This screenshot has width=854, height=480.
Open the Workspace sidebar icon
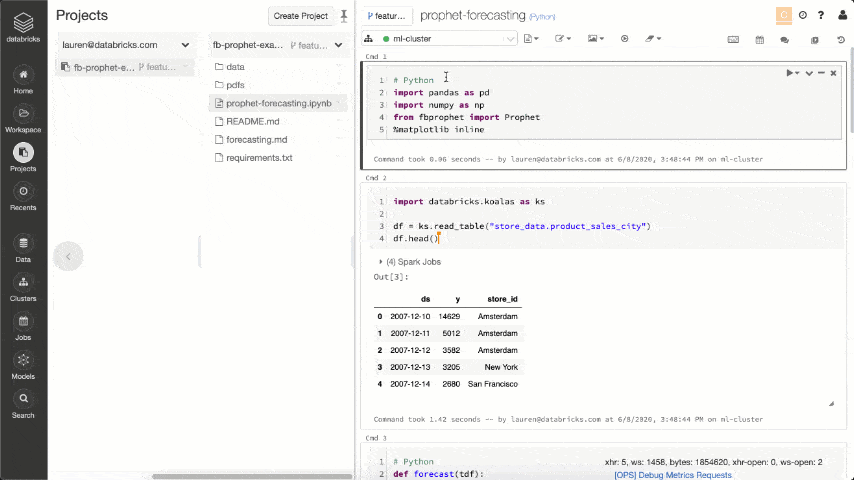[x=23, y=115]
